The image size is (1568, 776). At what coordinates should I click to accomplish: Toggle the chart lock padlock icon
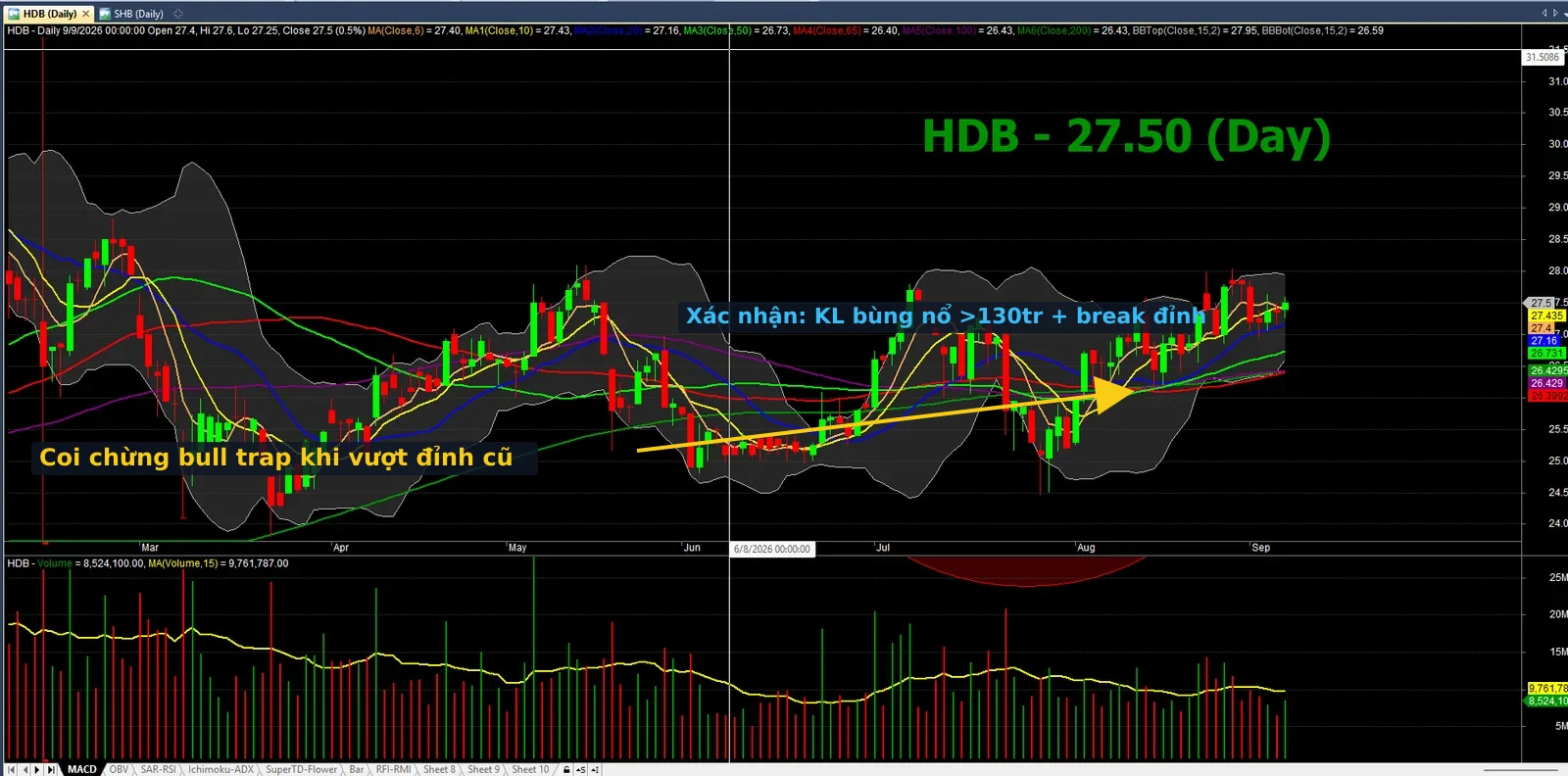click(566, 769)
